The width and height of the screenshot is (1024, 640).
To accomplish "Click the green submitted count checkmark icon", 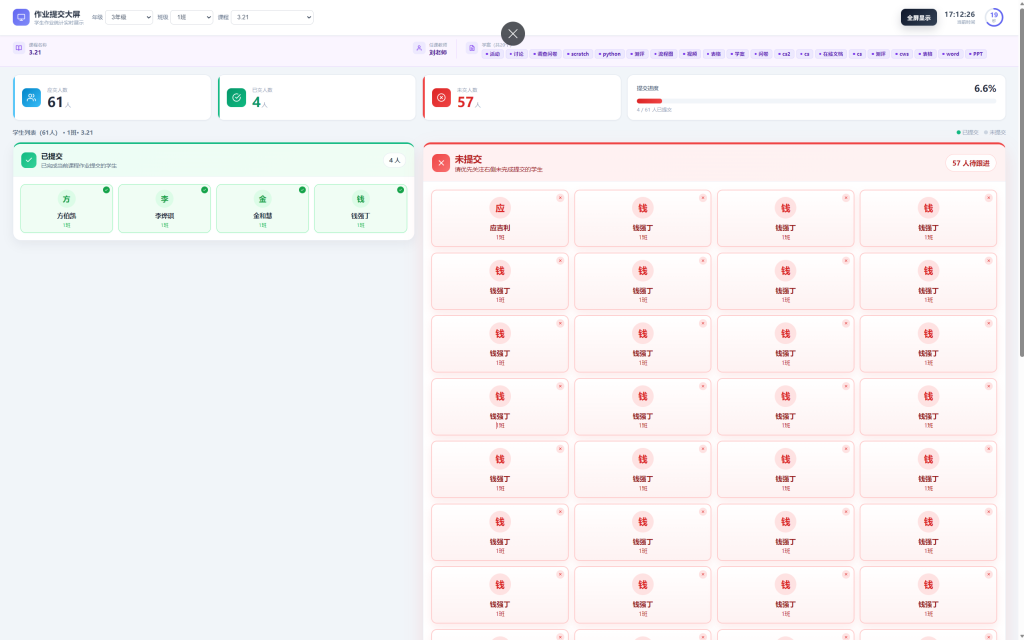I will (236, 97).
